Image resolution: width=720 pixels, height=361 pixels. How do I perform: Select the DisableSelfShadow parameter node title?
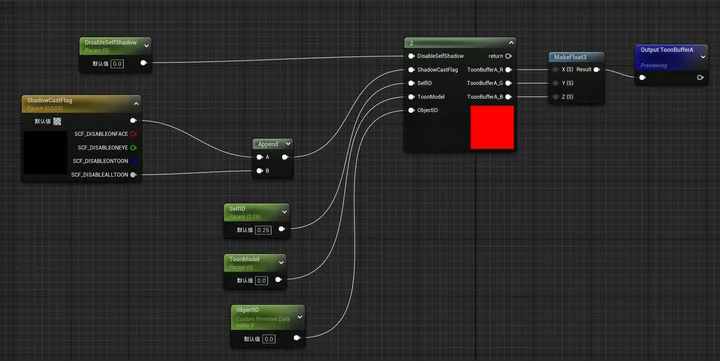pos(110,42)
